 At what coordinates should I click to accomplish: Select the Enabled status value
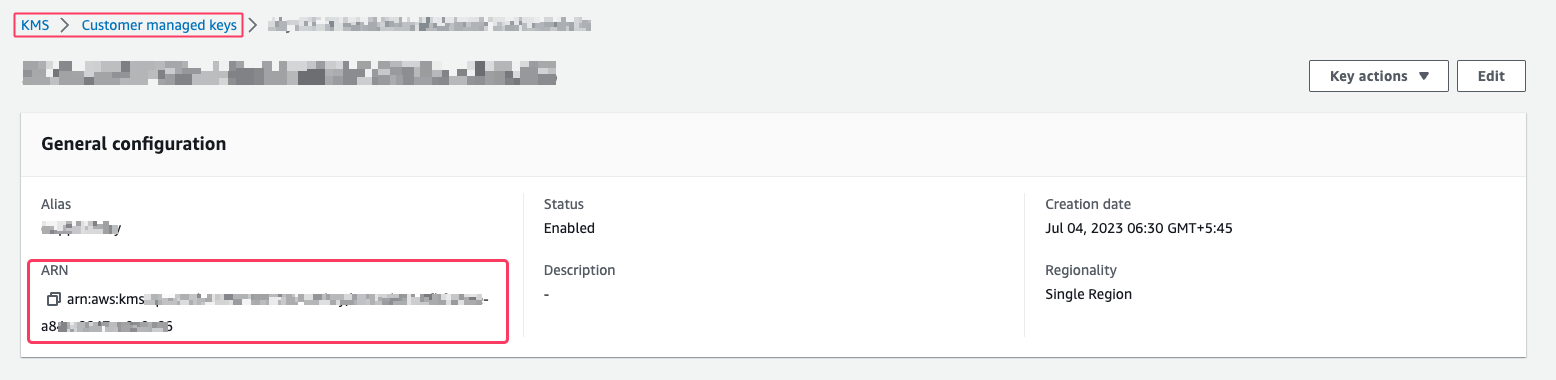(569, 228)
